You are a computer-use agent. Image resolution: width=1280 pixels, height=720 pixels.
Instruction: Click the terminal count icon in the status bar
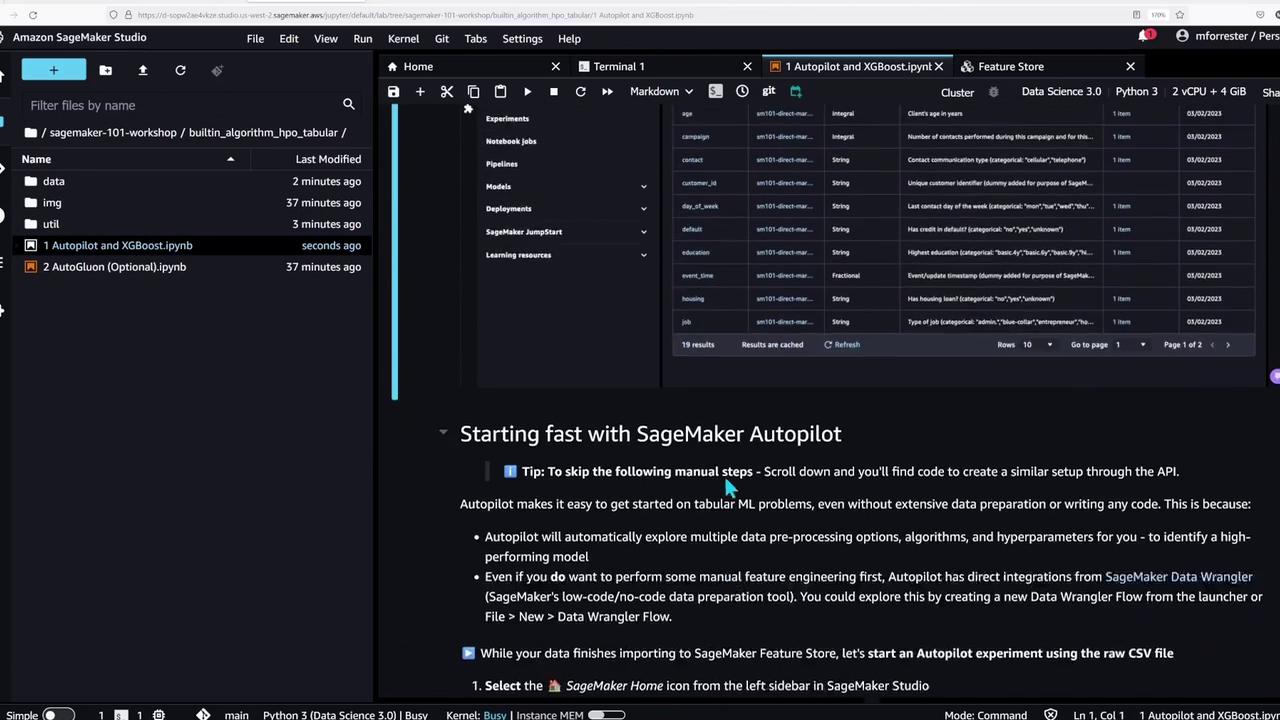(x=120, y=714)
